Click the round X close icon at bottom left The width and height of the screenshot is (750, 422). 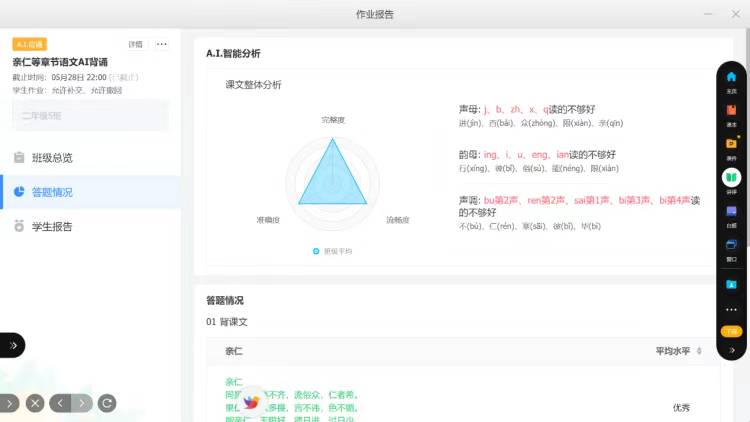click(35, 403)
